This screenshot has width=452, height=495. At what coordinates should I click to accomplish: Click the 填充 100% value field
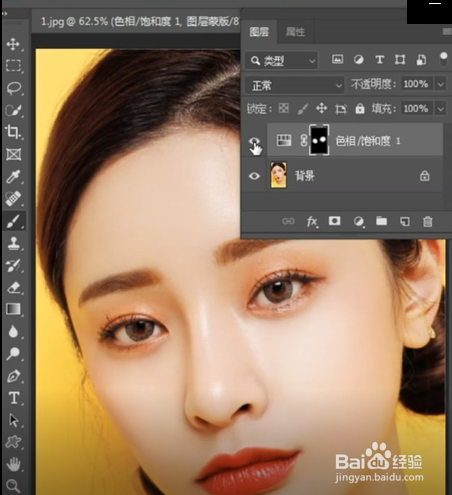[416, 109]
